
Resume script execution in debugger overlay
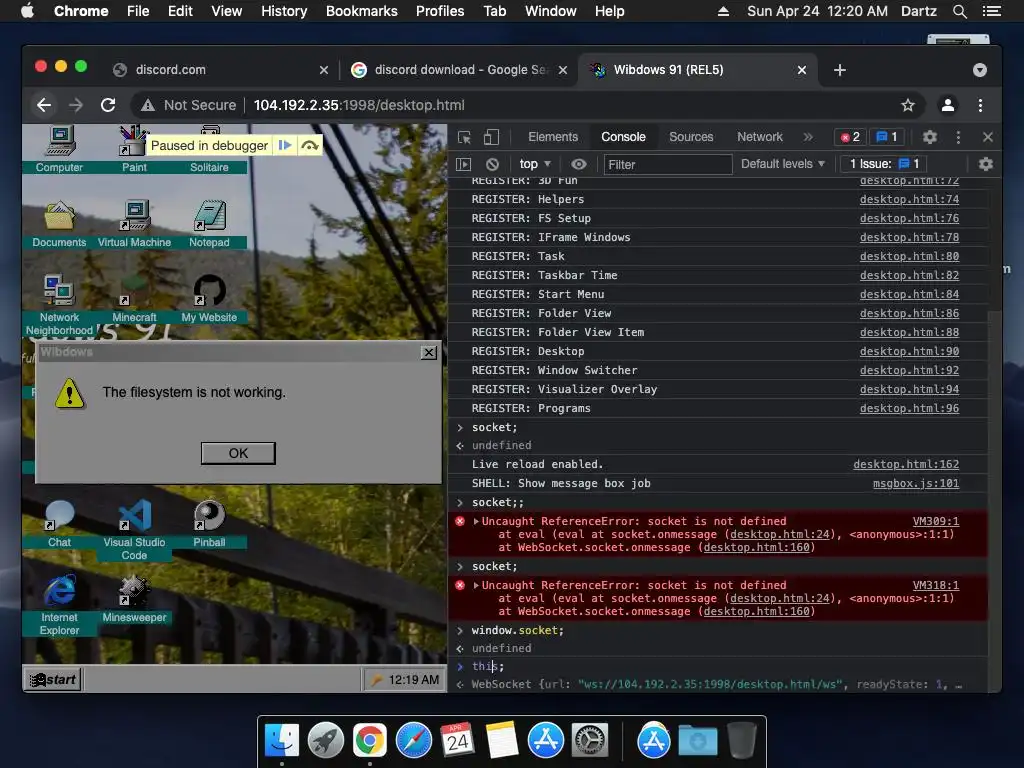click(x=285, y=145)
